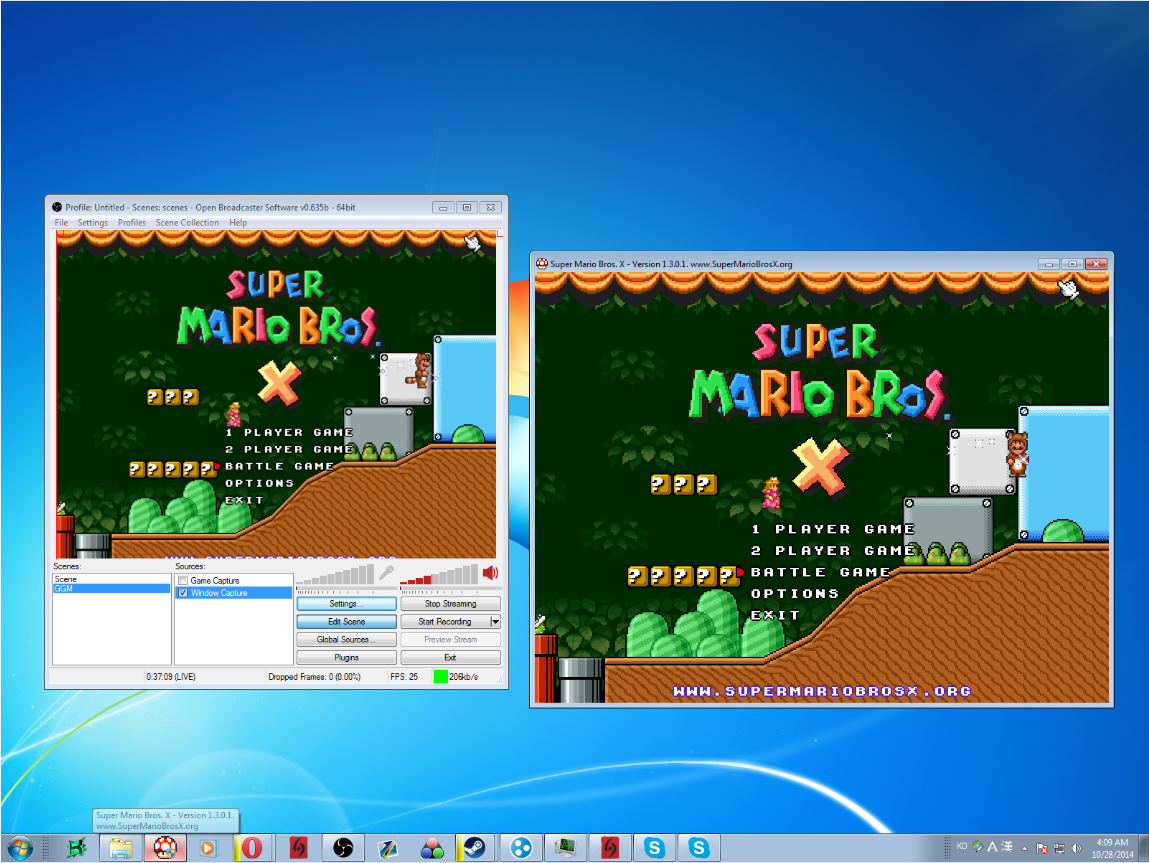Click the Plugins button
The image size is (1149, 863).
(x=347, y=657)
